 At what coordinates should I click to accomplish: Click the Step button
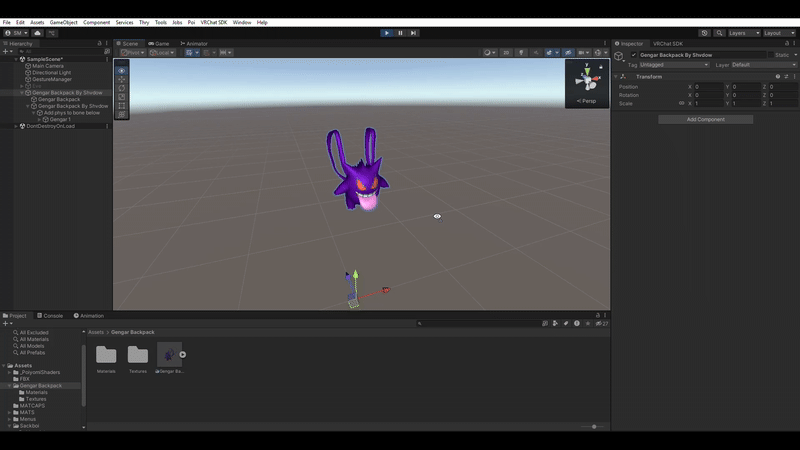pos(414,33)
